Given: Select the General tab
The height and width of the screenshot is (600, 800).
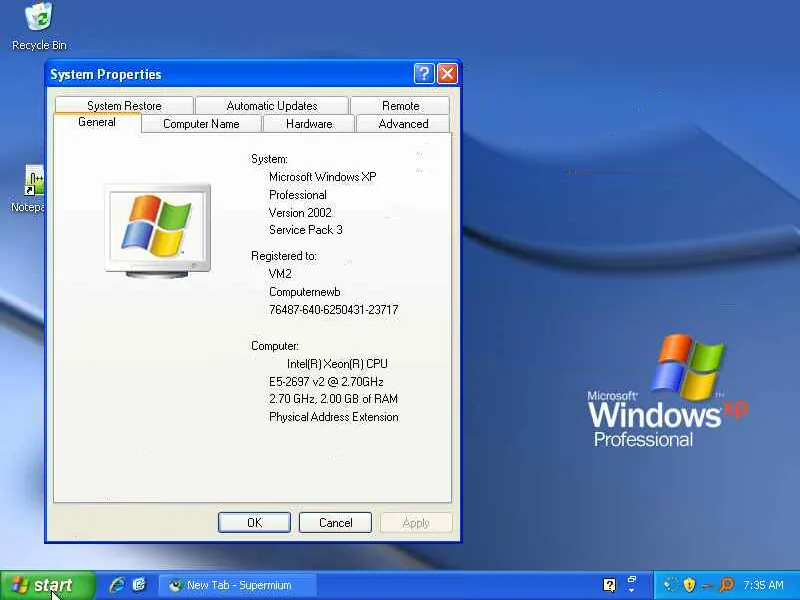Looking at the screenshot, I should click(97, 122).
